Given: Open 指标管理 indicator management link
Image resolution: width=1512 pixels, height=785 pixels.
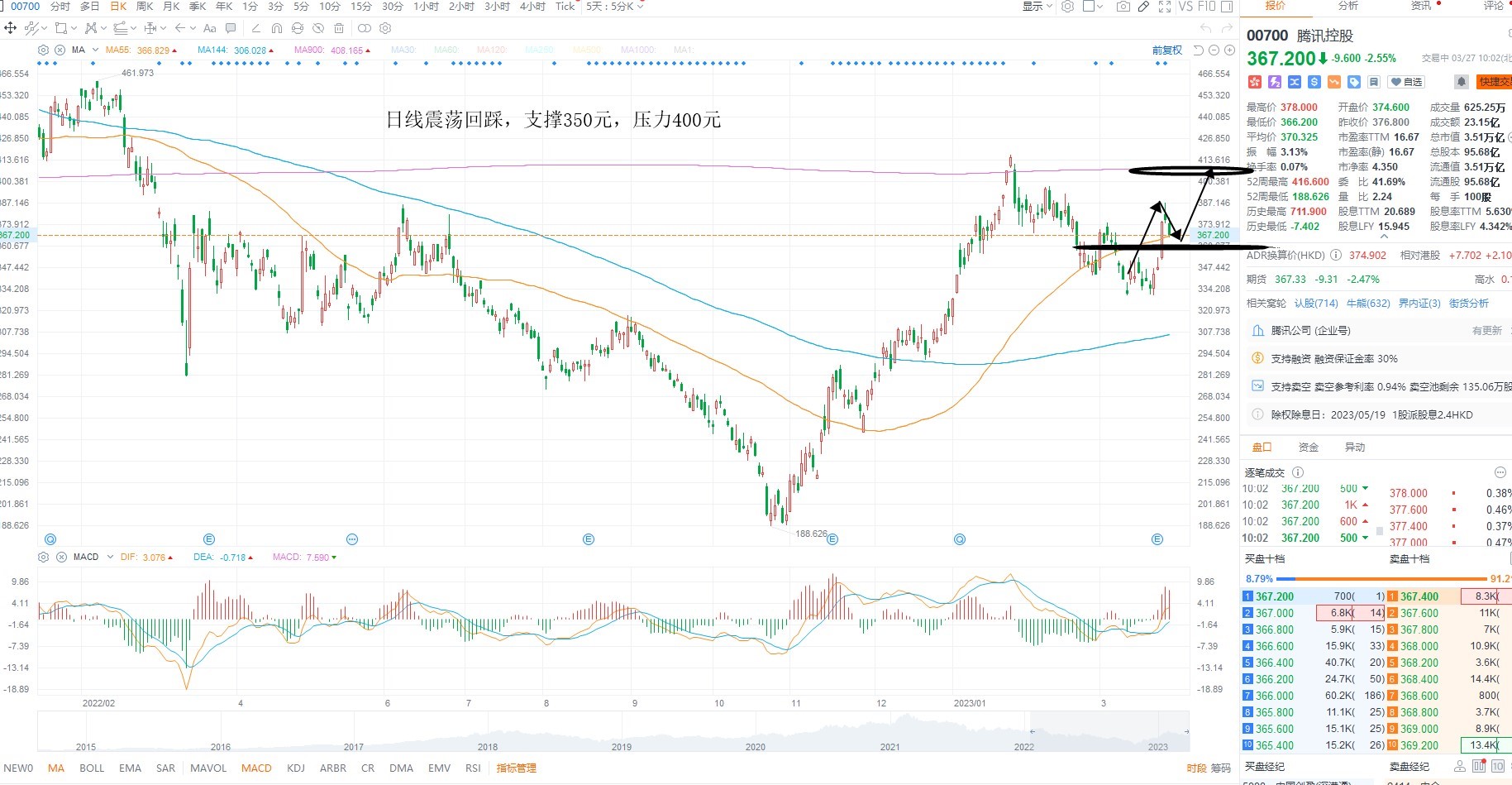Looking at the screenshot, I should 517,768.
